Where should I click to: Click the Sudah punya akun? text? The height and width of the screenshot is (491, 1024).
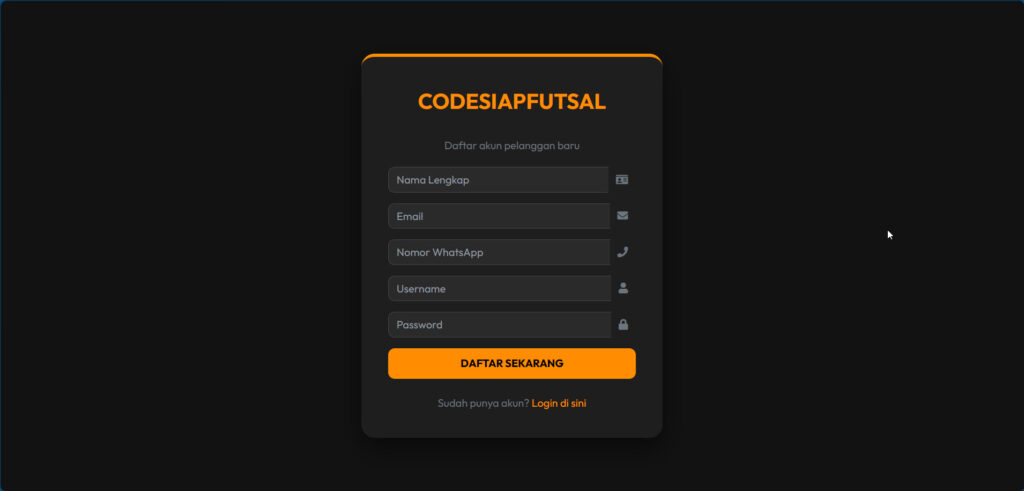tap(483, 404)
